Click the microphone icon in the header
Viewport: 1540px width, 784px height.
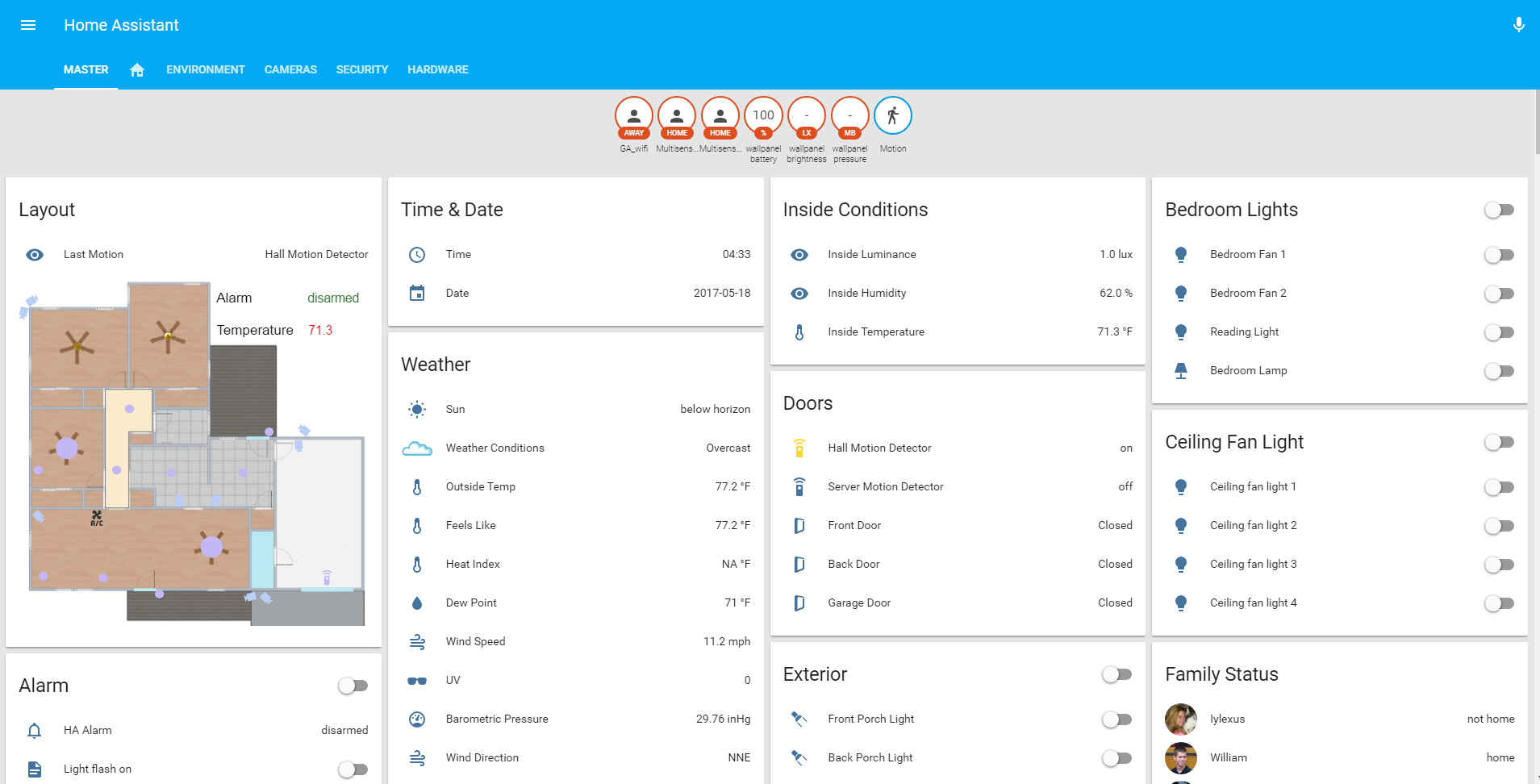point(1518,24)
